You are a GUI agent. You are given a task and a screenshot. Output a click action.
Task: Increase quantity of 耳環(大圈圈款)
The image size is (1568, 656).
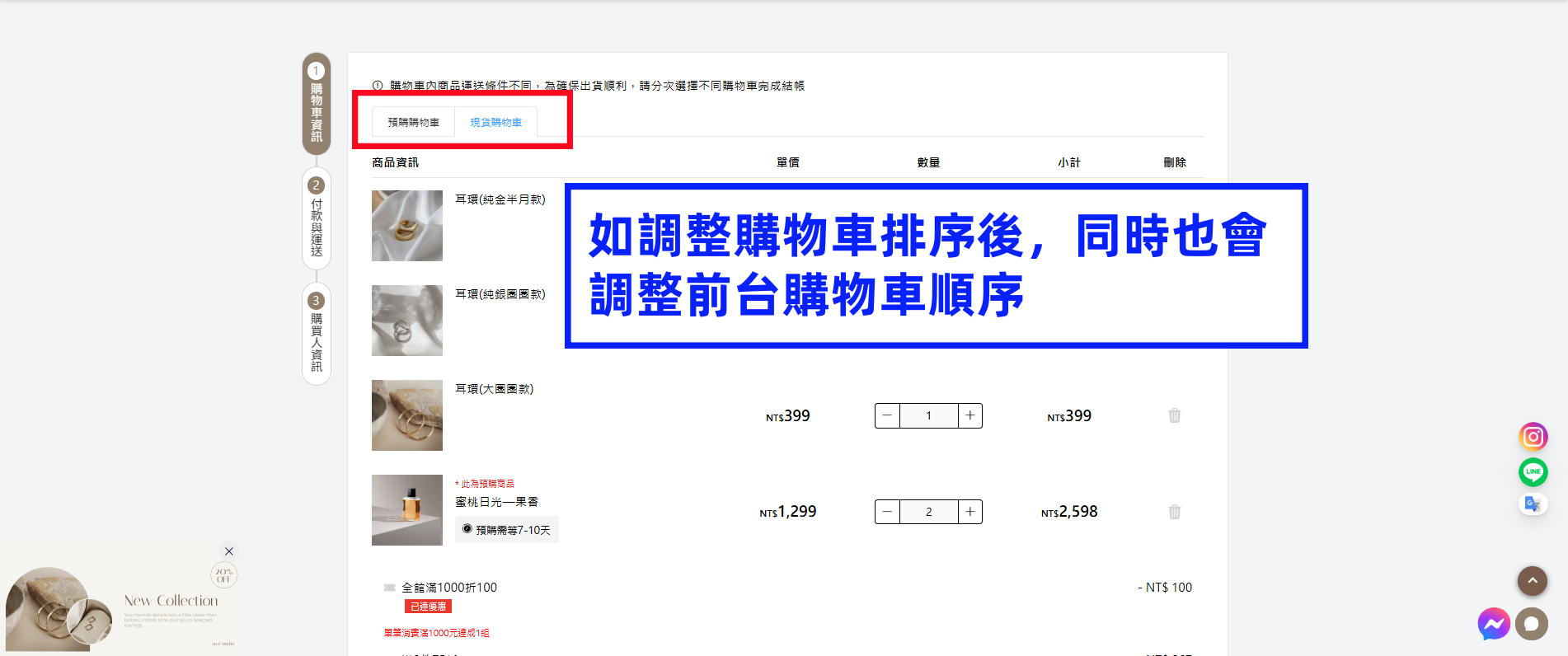(970, 415)
